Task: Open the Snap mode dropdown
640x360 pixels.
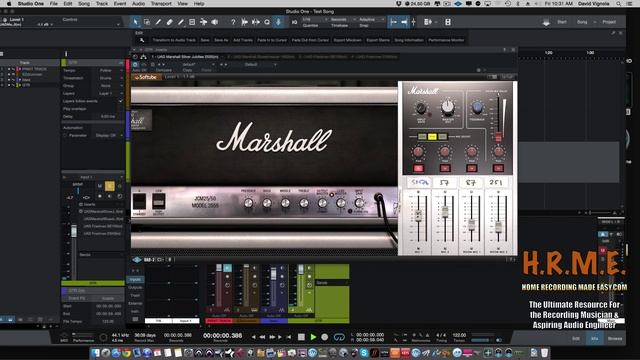Action: [371, 20]
